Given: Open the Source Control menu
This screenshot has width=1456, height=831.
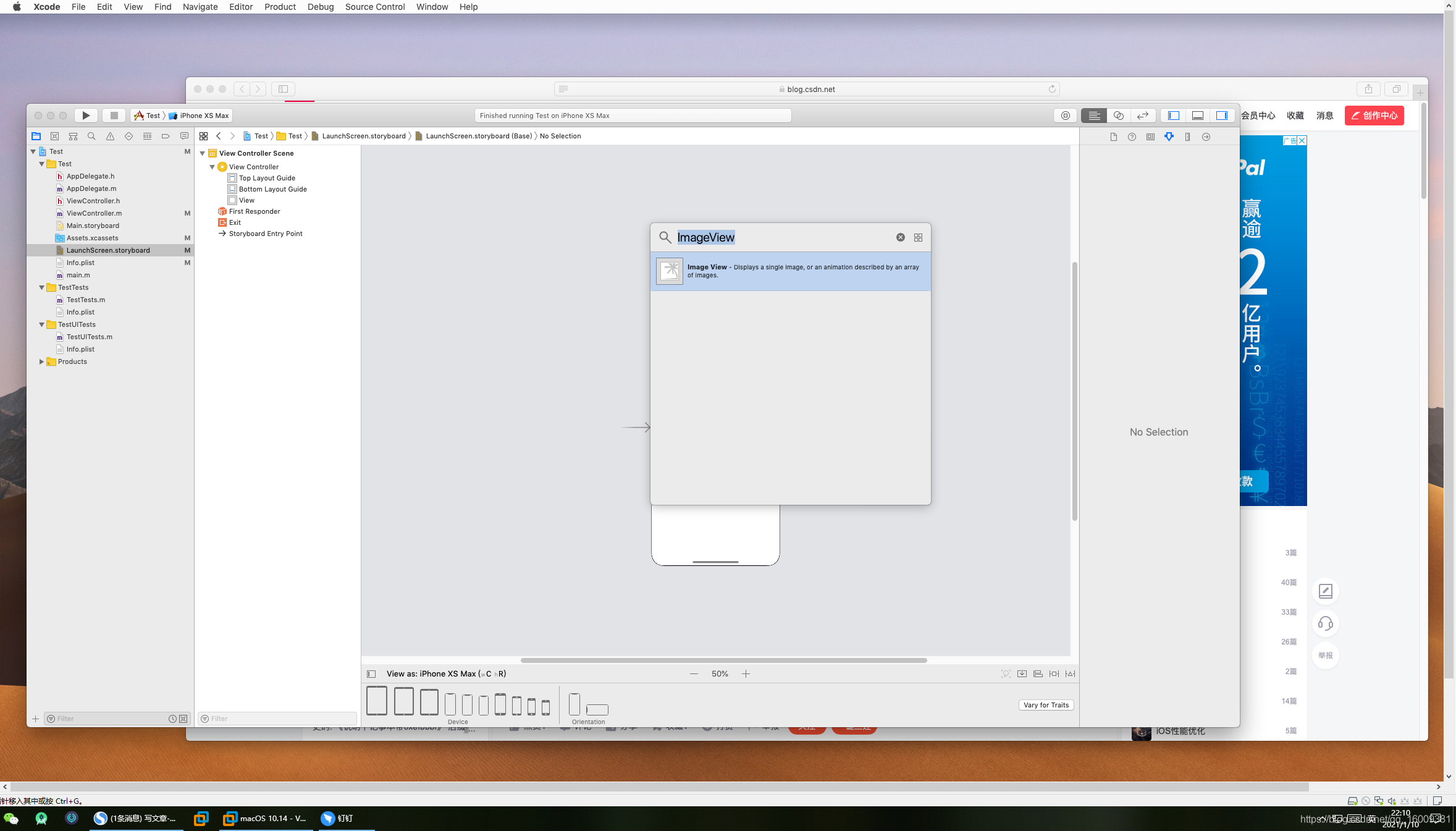Looking at the screenshot, I should tap(374, 7).
